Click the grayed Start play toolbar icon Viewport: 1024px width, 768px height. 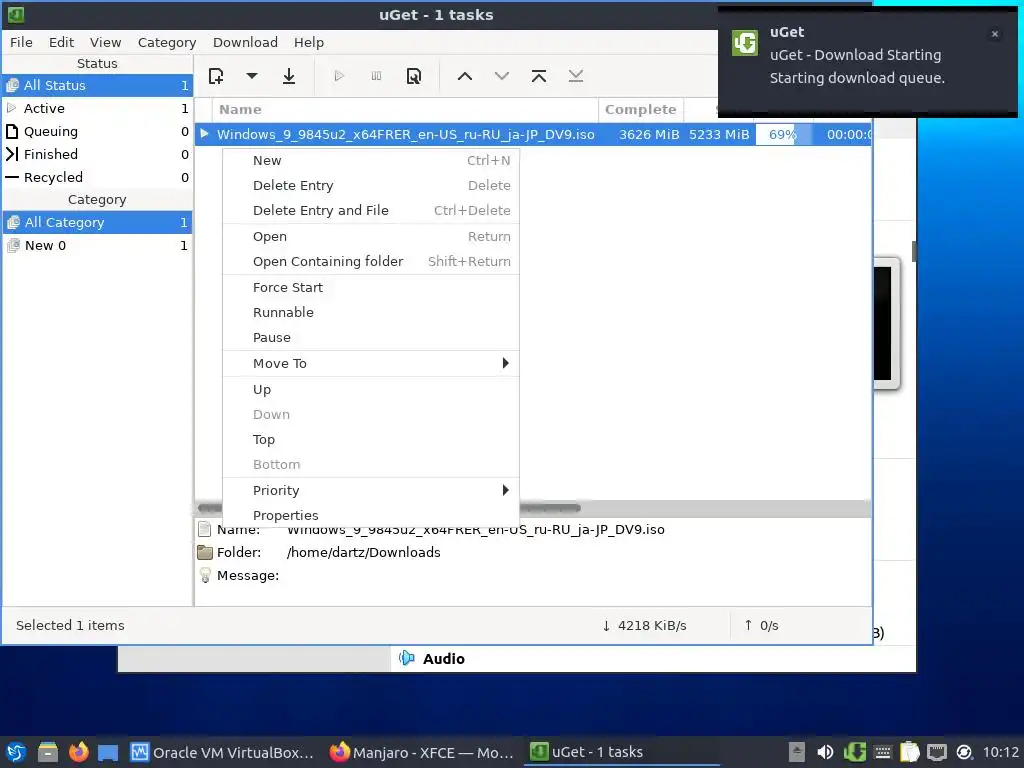coord(339,76)
